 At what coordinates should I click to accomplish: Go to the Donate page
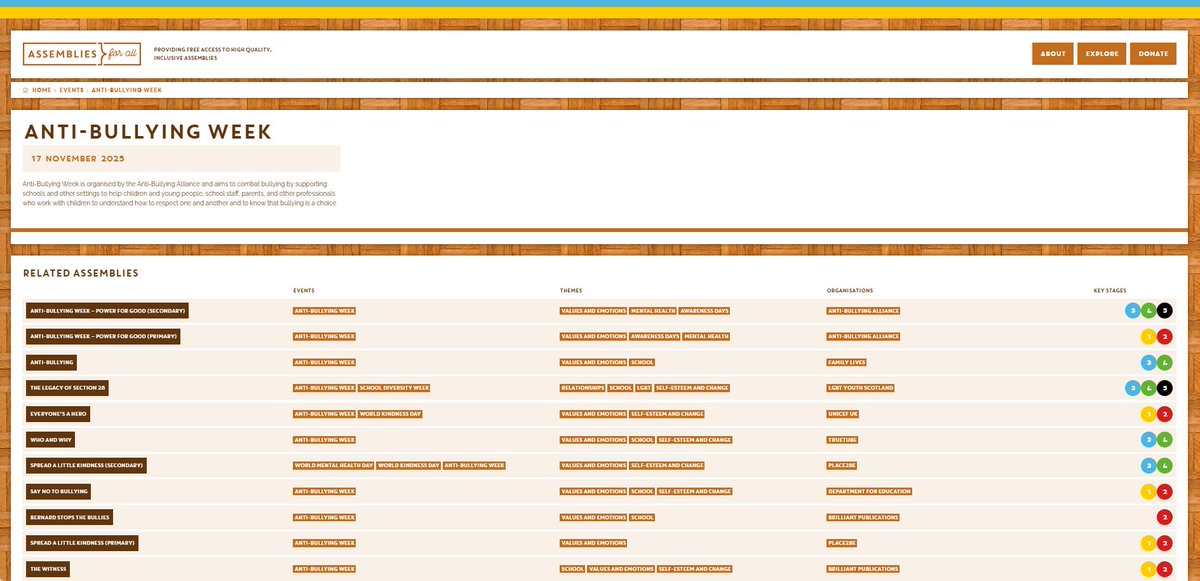[1154, 54]
